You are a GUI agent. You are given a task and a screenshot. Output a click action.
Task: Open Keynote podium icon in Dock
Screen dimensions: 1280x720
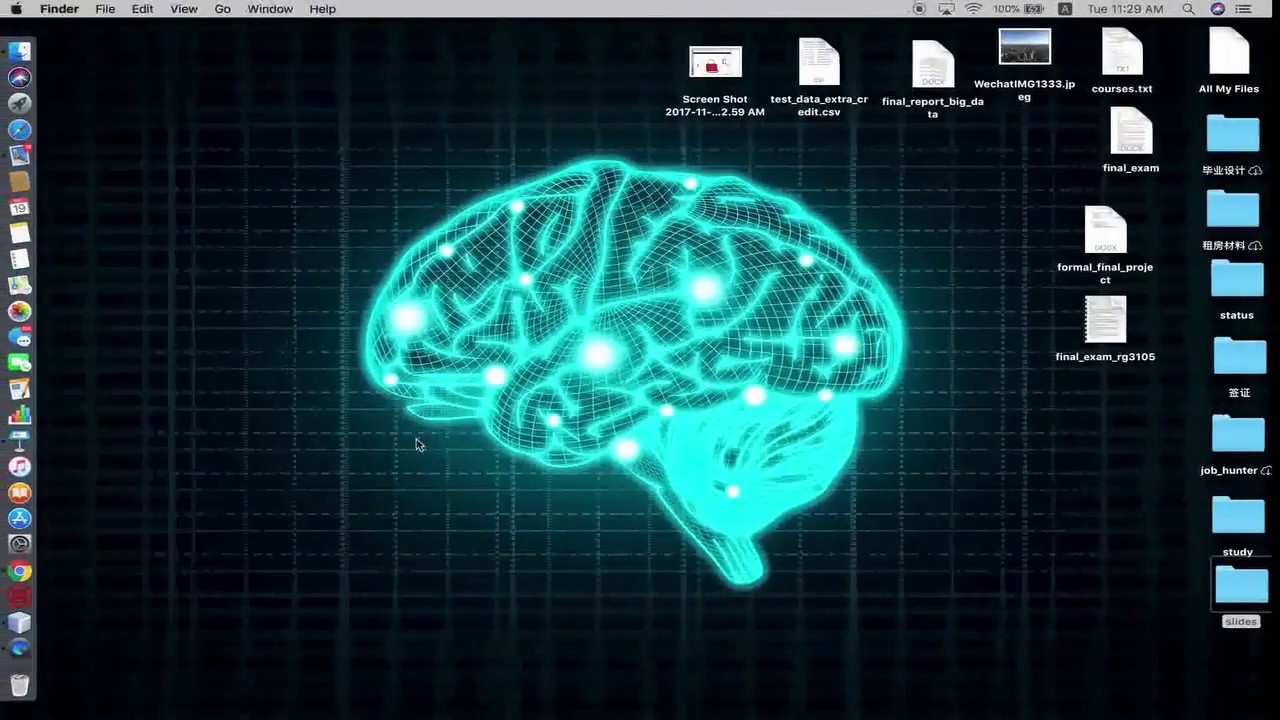[19, 441]
